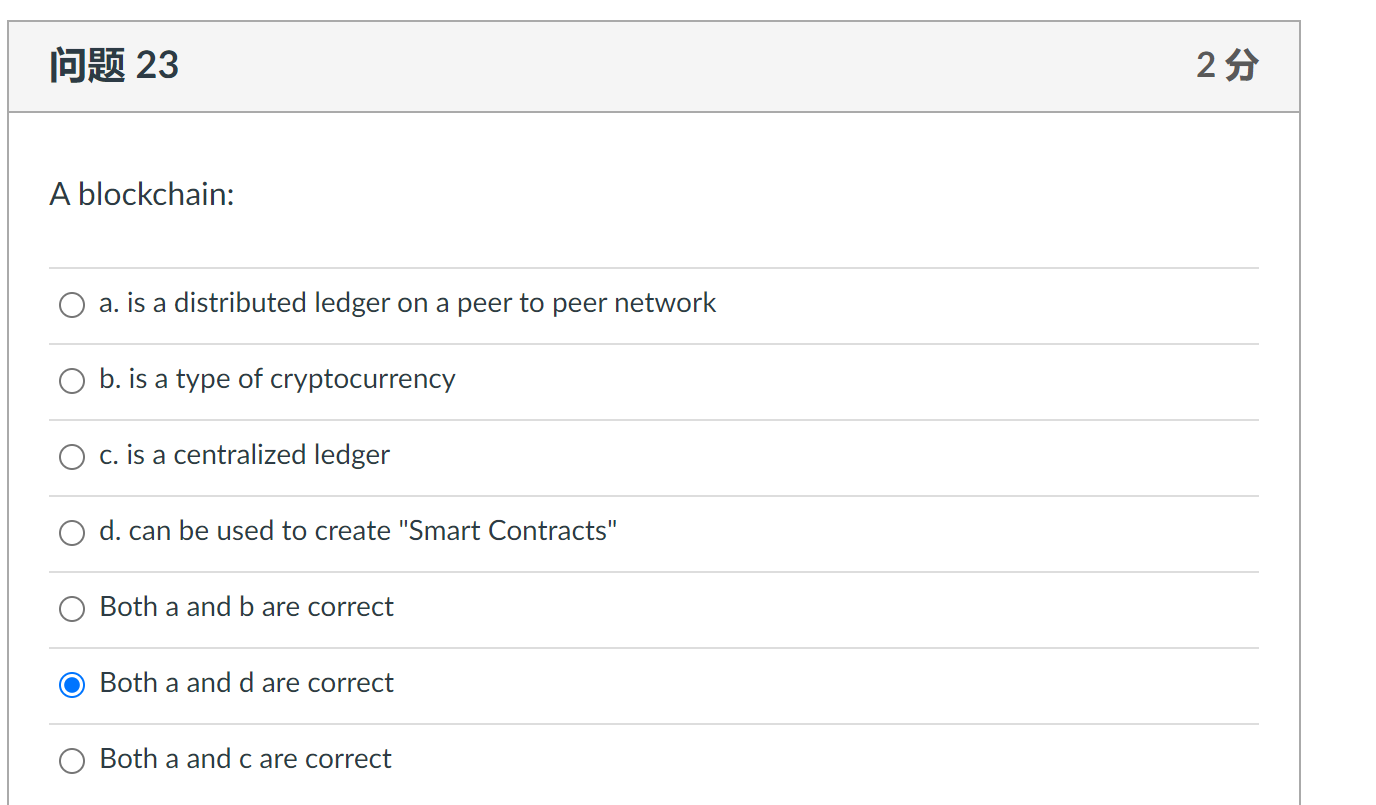Select 'Both a and b are correct' radio button
Screen dimensions: 1376x805
[x=71, y=609]
